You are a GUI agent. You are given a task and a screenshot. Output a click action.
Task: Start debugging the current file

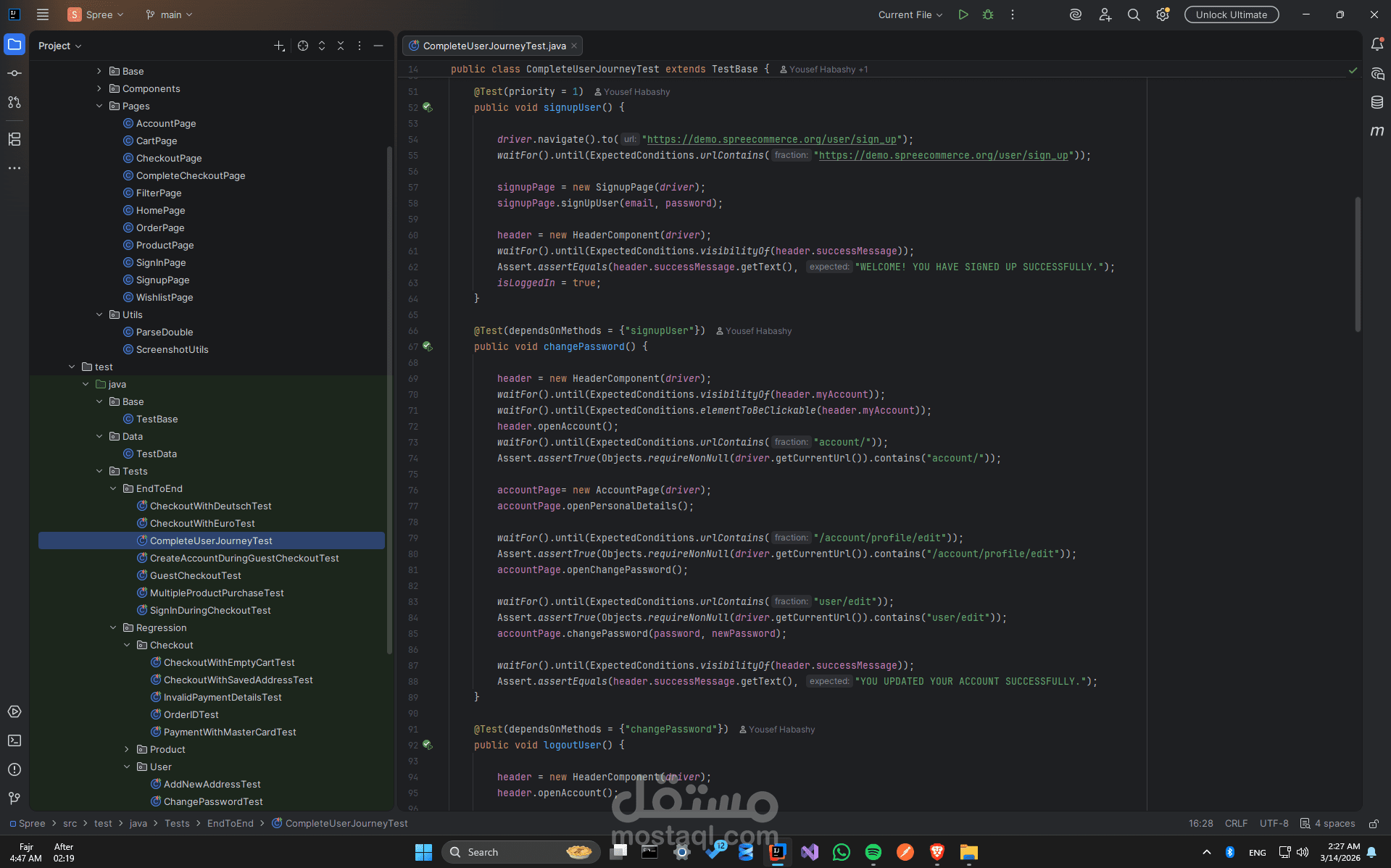(988, 14)
